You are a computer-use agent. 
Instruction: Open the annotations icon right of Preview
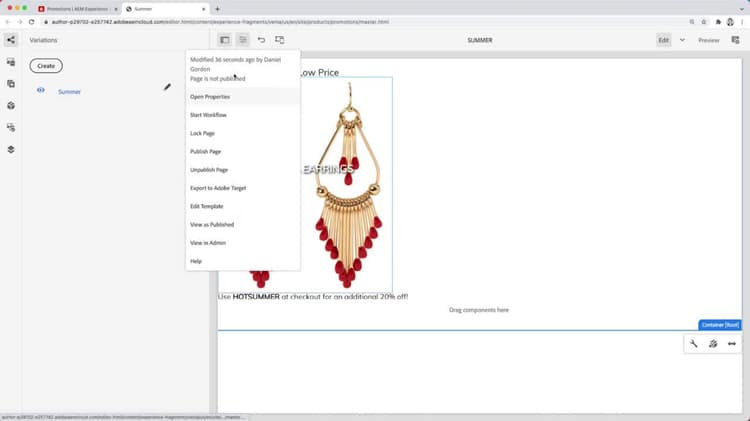pos(736,40)
